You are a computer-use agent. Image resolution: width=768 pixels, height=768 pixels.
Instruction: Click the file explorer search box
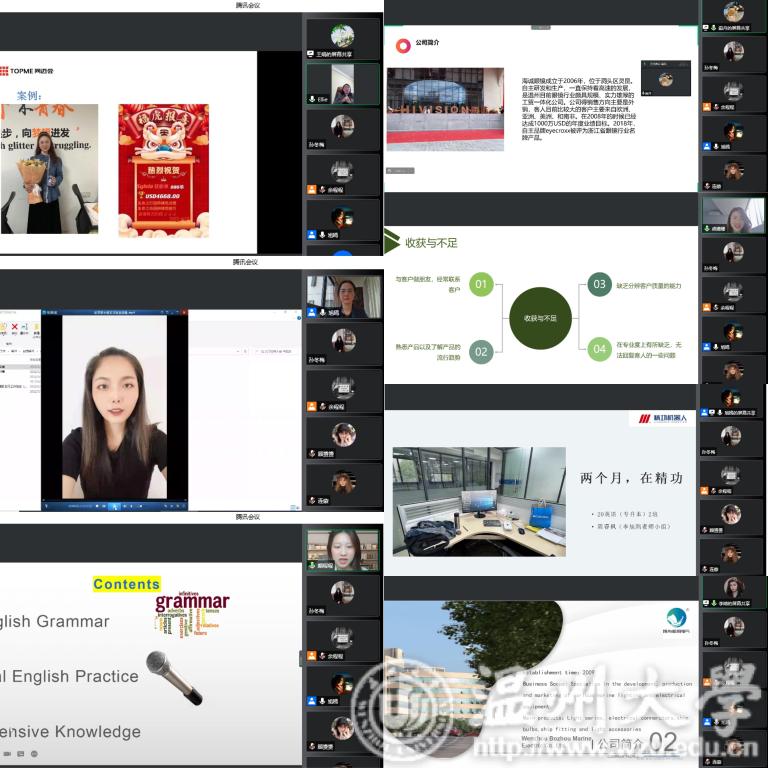[275, 351]
